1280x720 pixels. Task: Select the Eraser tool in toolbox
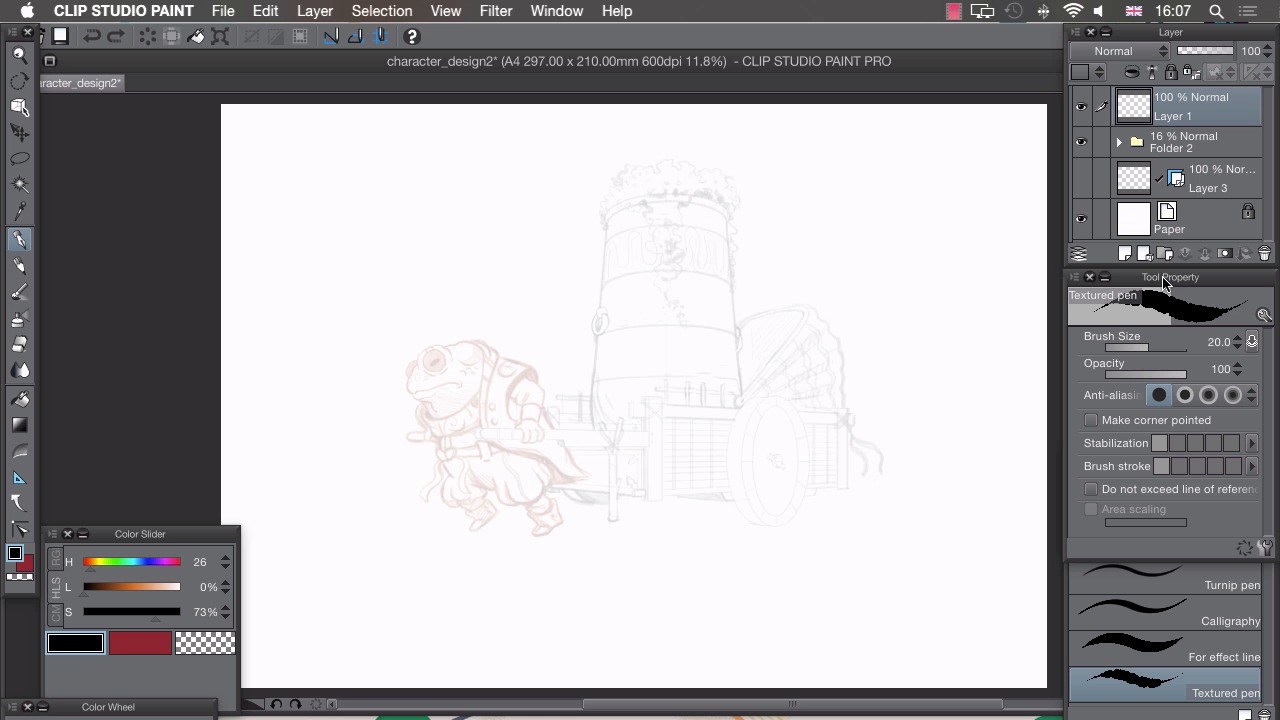point(19,344)
